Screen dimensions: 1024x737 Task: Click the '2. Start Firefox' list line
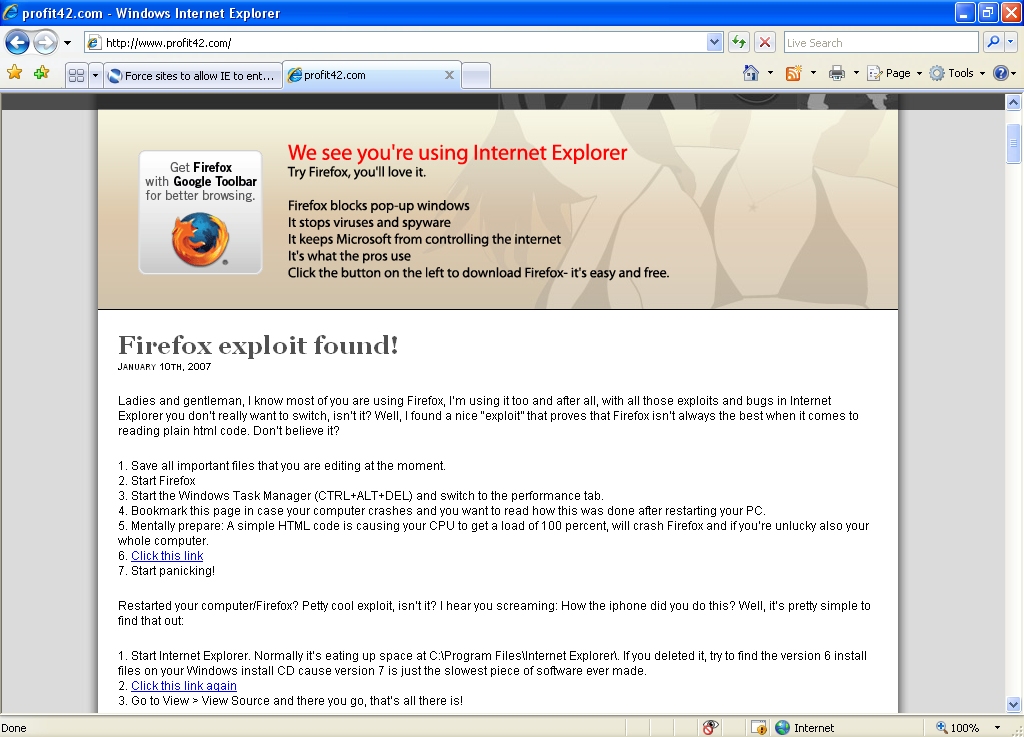tap(157, 480)
